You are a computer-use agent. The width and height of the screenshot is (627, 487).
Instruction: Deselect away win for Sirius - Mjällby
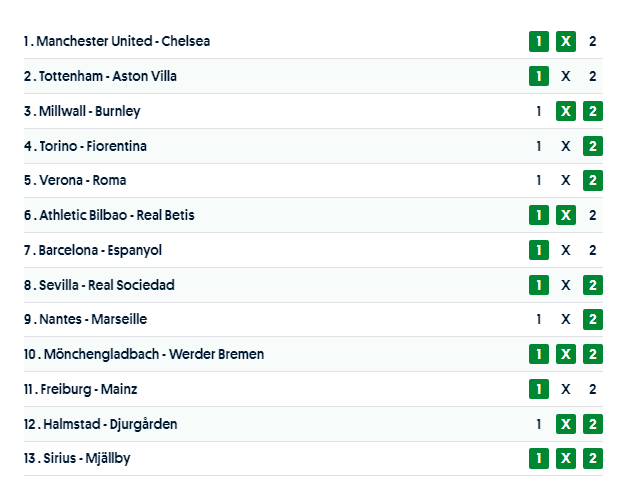(x=593, y=459)
